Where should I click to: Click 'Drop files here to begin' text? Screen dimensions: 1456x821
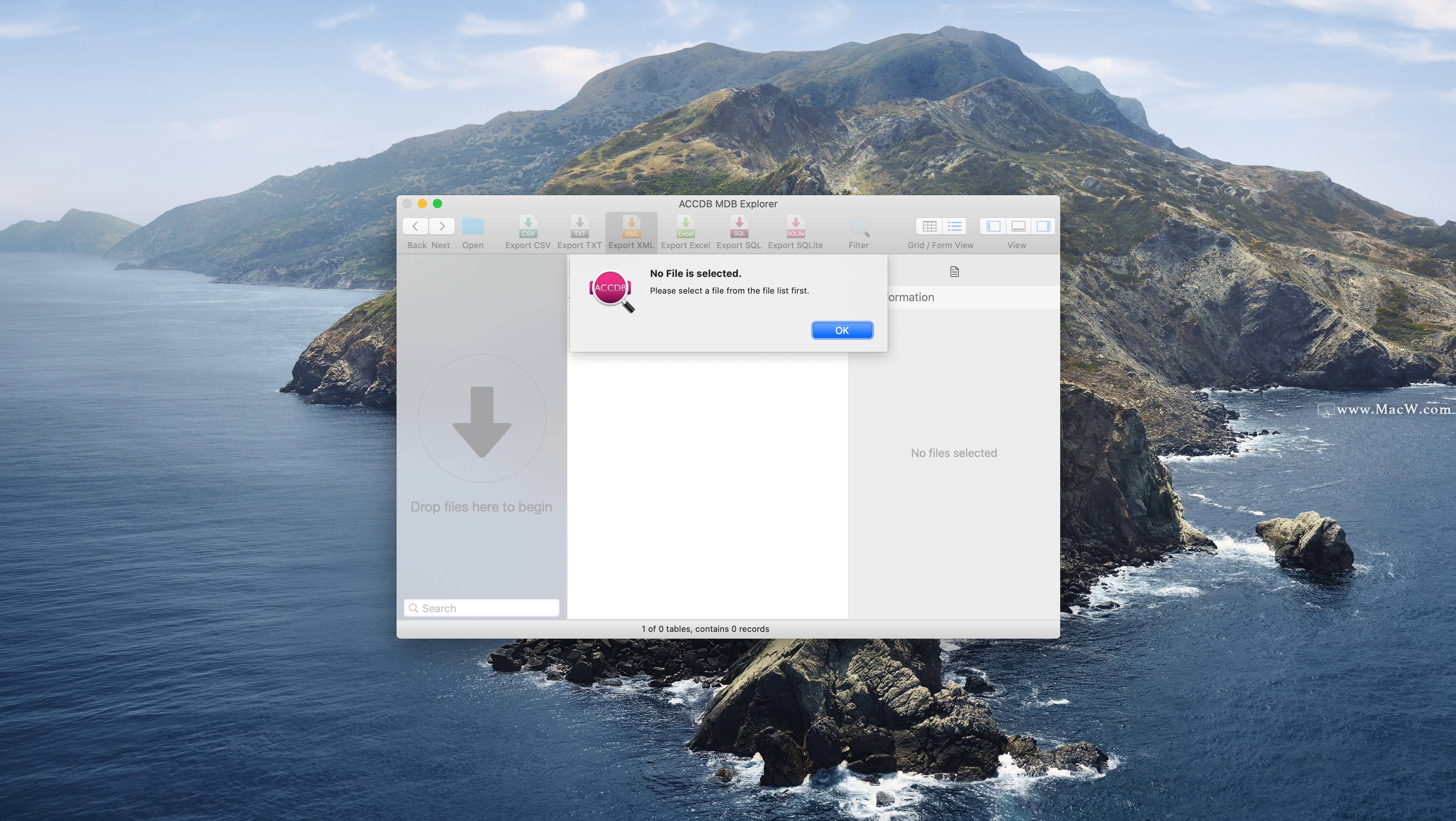click(x=482, y=507)
